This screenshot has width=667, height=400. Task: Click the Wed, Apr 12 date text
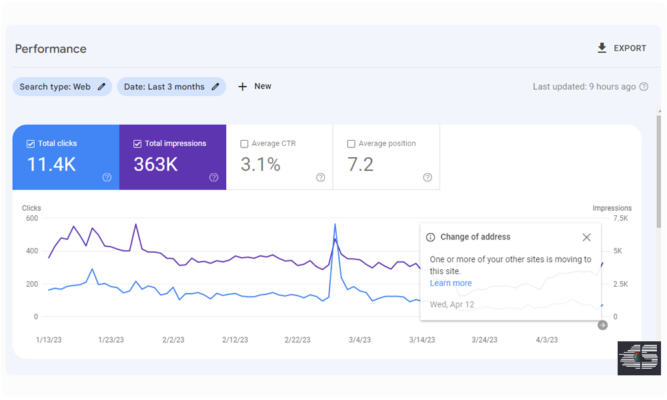(x=452, y=305)
